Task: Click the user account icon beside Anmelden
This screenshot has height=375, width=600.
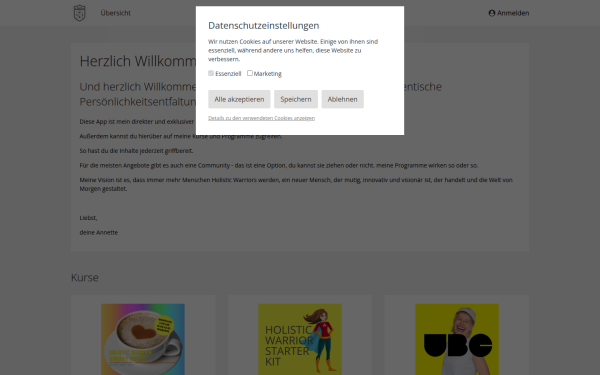Action: click(x=492, y=13)
